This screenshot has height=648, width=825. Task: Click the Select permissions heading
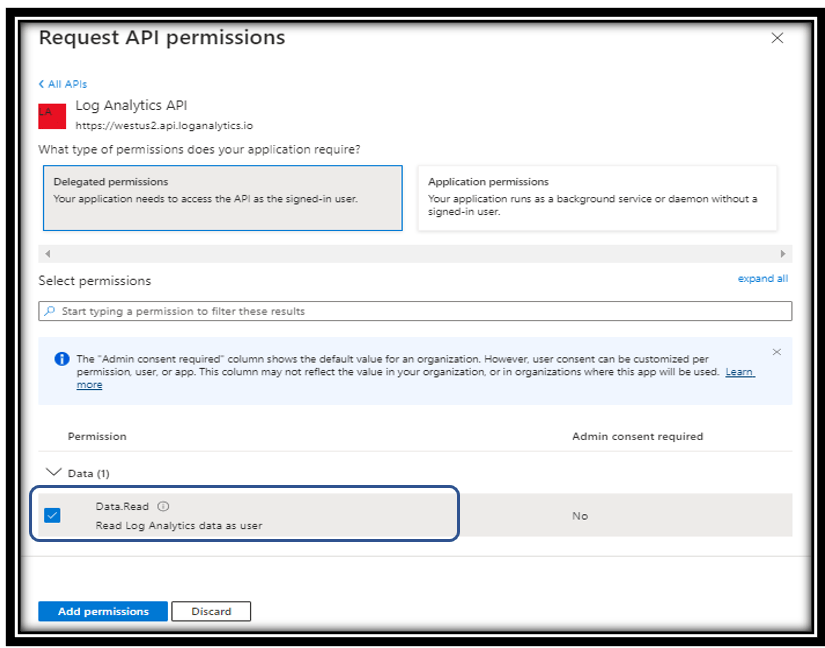point(95,281)
